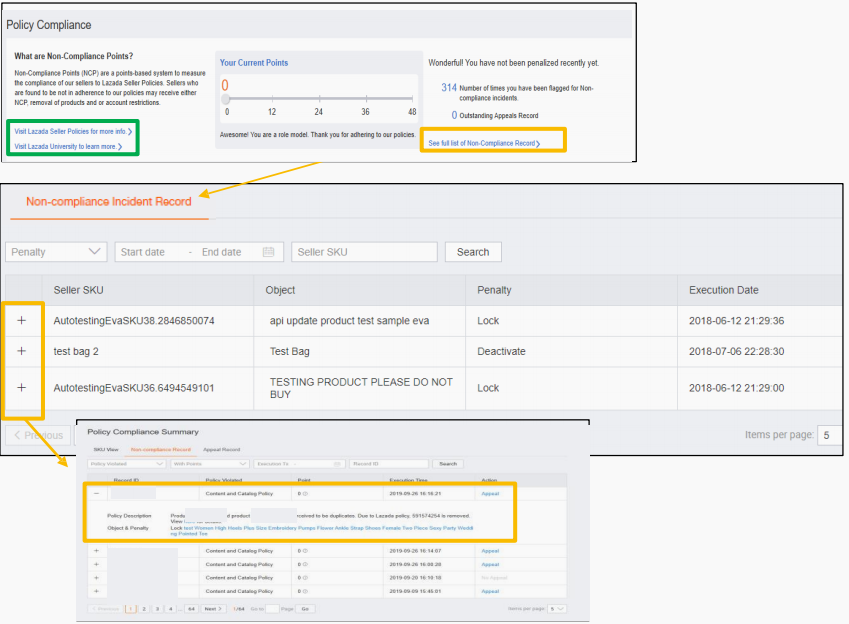Switch to the SKU View tab
The height and width of the screenshot is (624, 849).
click(105, 450)
